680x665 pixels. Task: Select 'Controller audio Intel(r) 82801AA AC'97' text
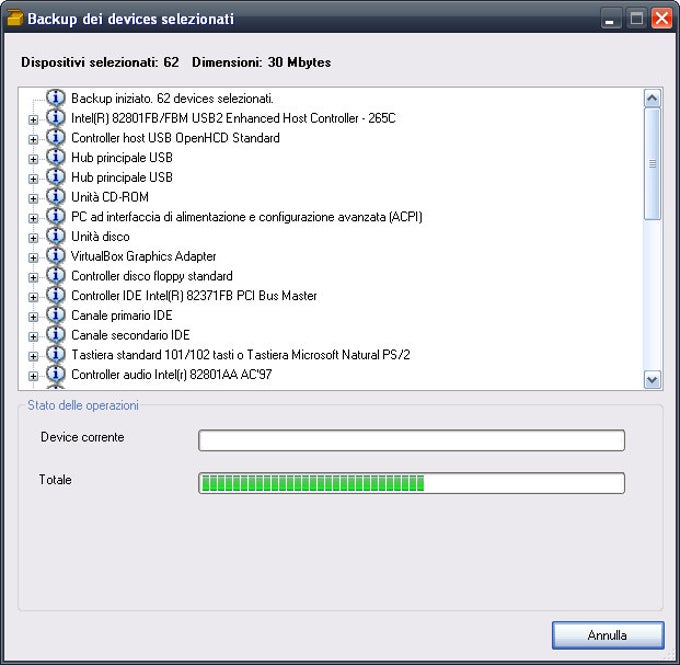point(171,374)
